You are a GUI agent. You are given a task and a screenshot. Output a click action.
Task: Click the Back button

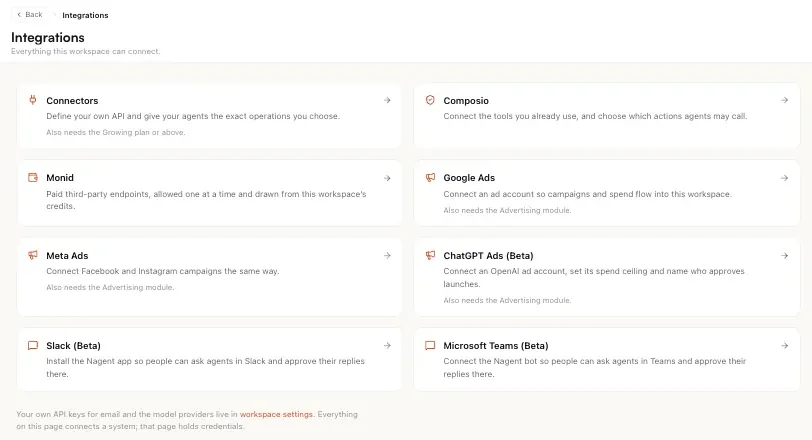point(30,14)
